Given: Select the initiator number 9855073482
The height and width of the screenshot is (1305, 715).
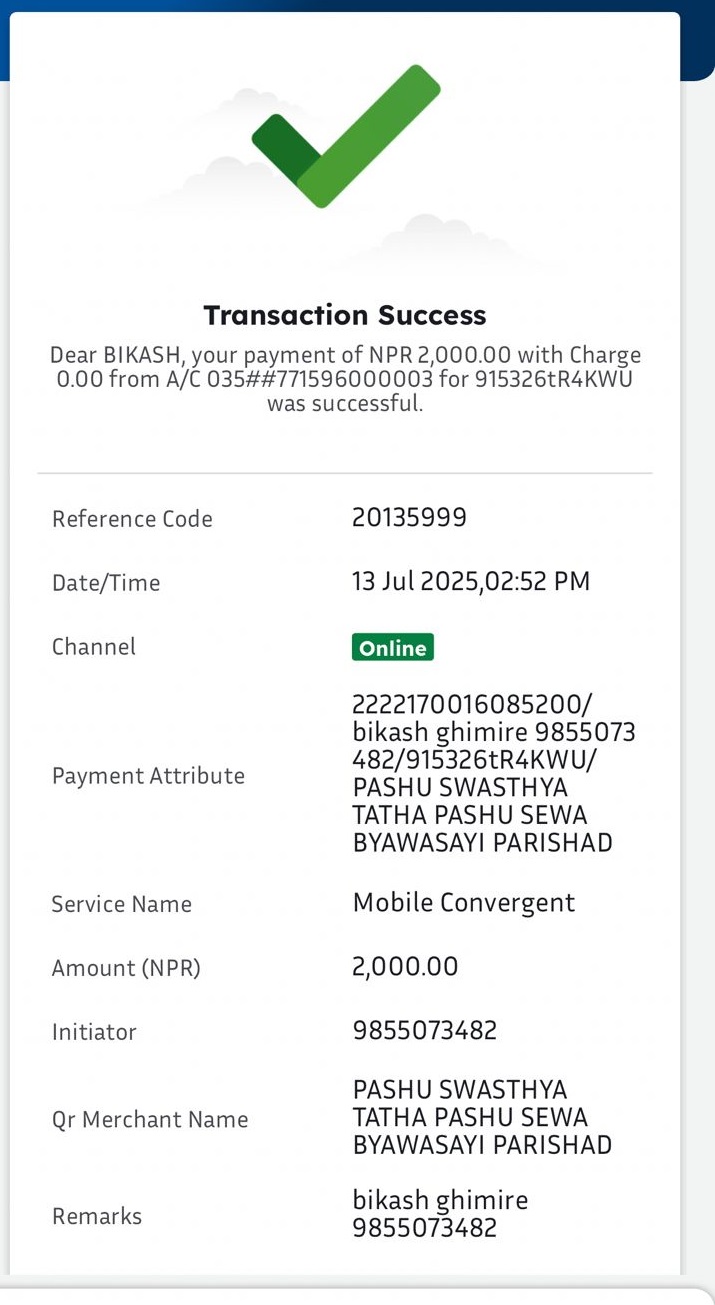Looking at the screenshot, I should [x=425, y=1030].
